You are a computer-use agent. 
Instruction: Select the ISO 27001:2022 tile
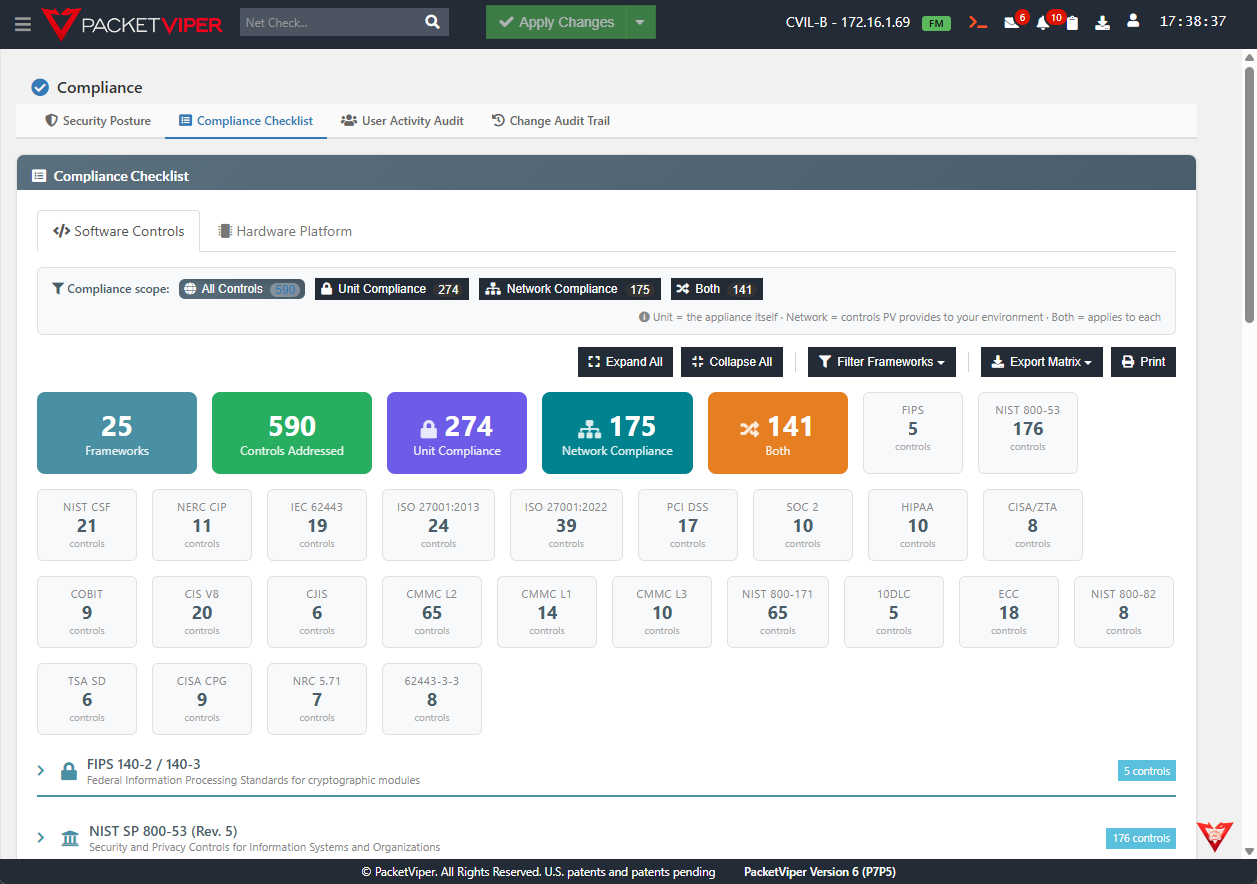click(566, 525)
